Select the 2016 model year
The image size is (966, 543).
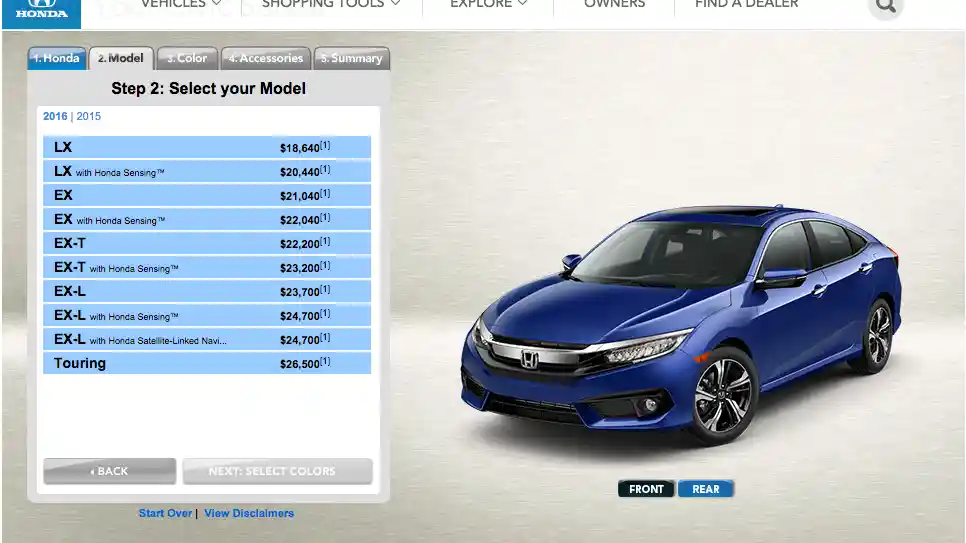55,116
